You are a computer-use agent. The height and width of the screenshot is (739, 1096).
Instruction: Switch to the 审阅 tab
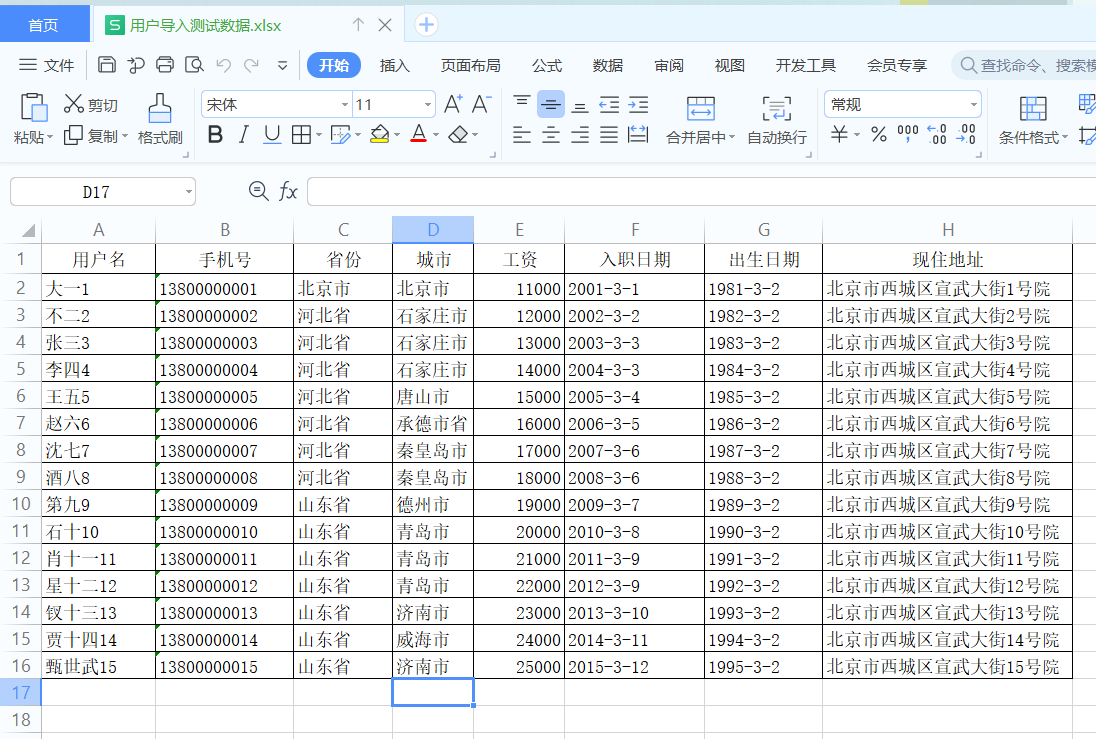pyautogui.click(x=669, y=65)
